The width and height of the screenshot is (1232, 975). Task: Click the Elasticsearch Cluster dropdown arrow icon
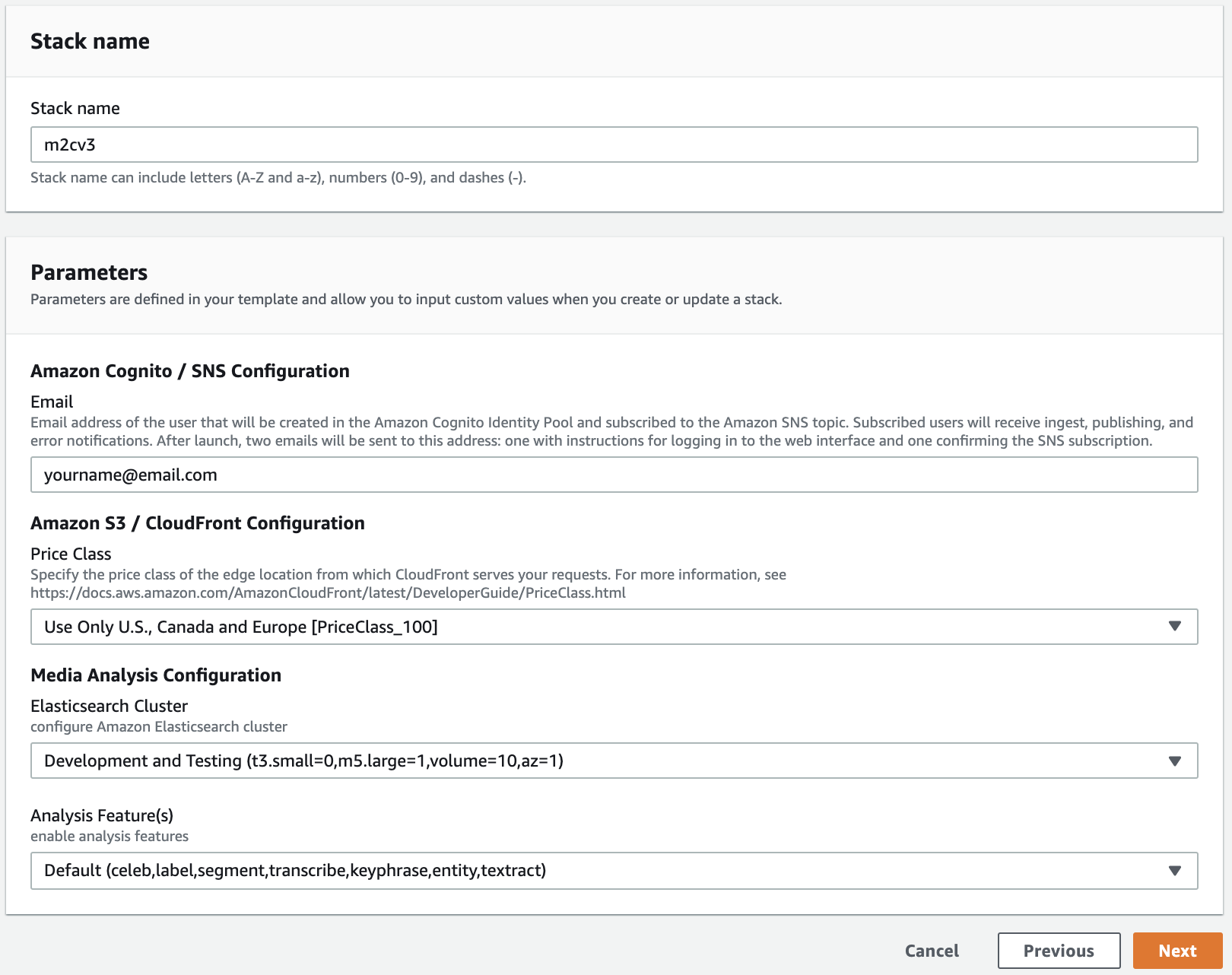[1175, 761]
